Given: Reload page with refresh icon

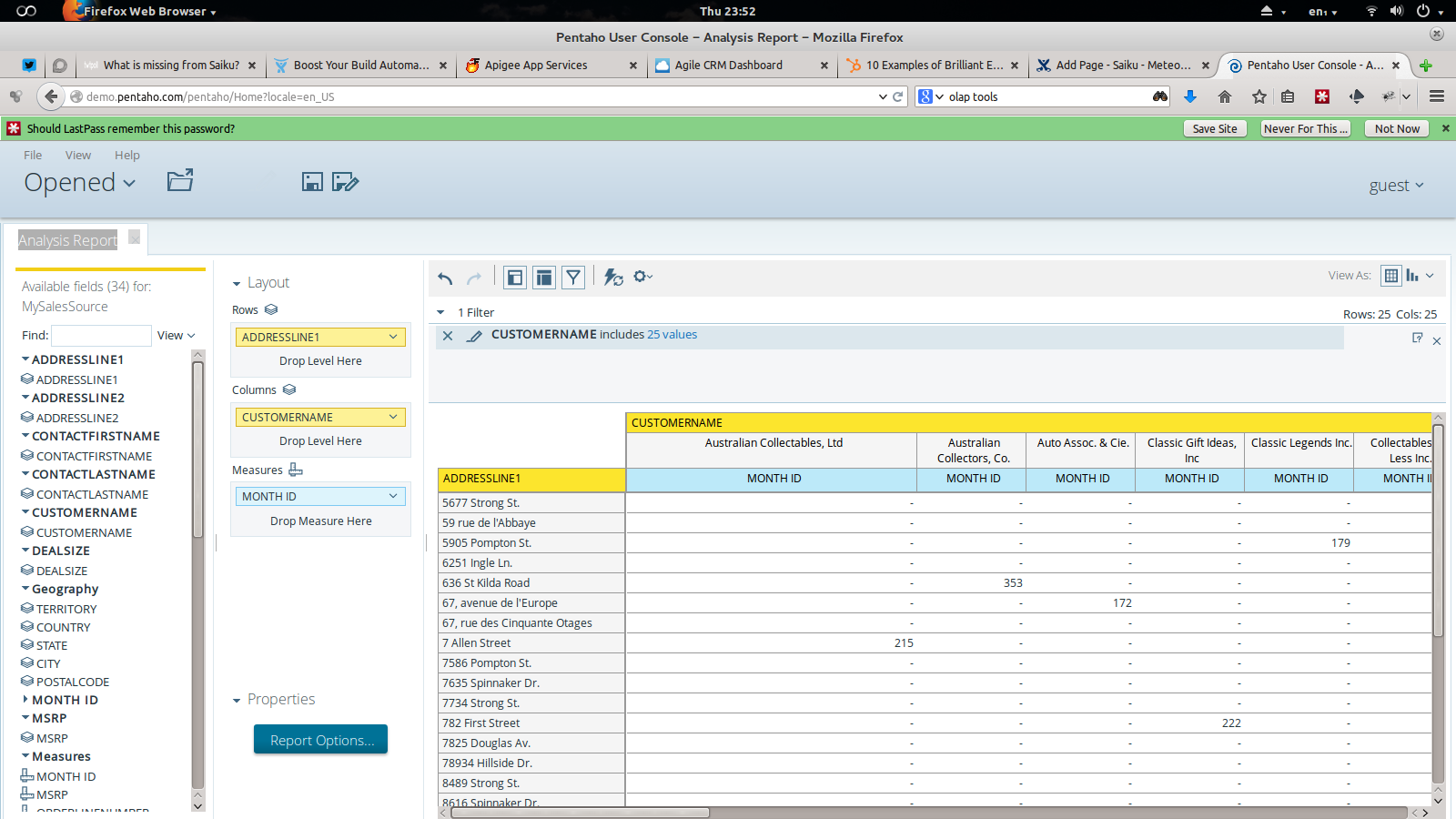Looking at the screenshot, I should (x=898, y=96).
